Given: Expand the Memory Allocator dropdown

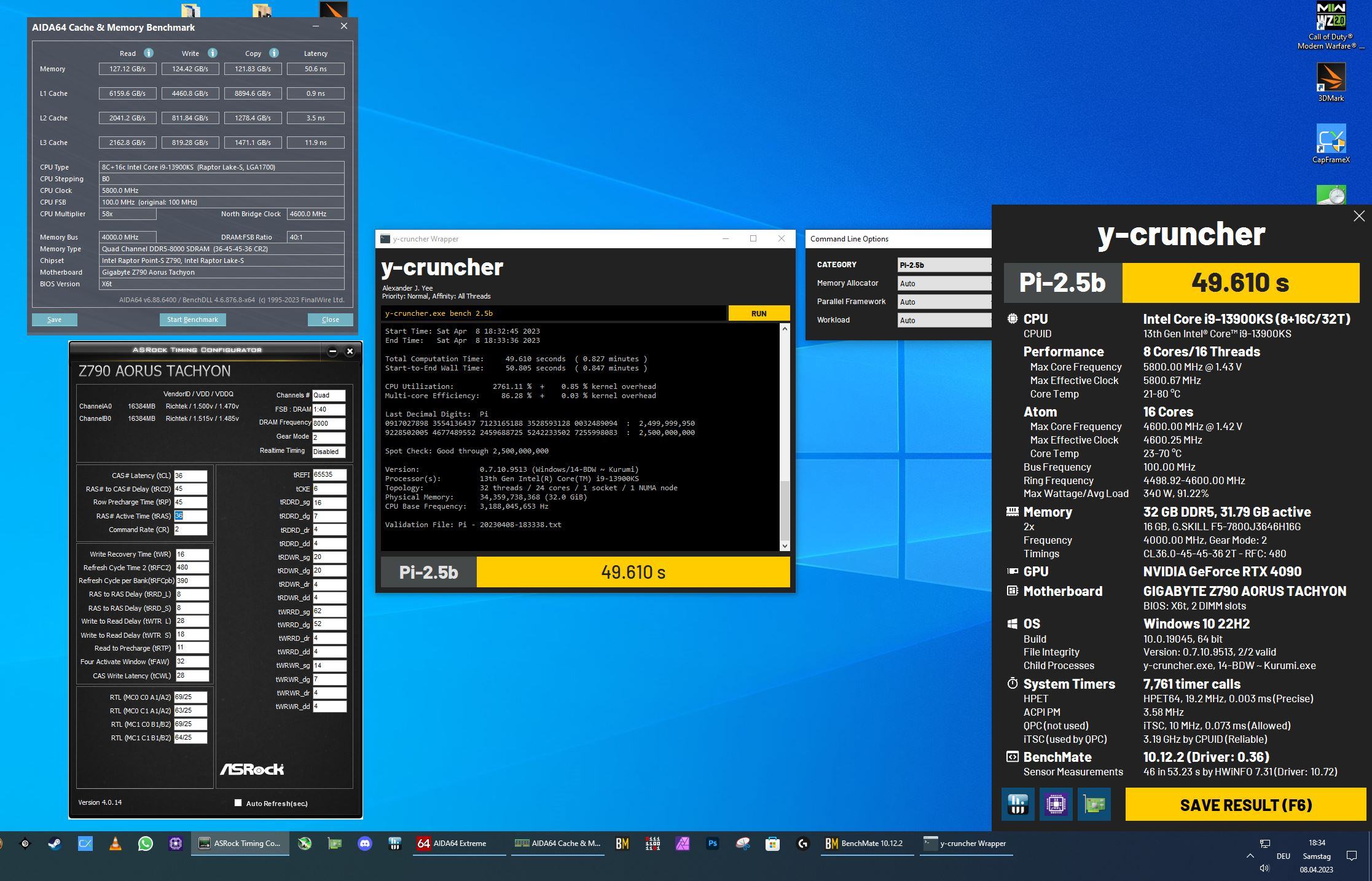Looking at the screenshot, I should point(944,283).
